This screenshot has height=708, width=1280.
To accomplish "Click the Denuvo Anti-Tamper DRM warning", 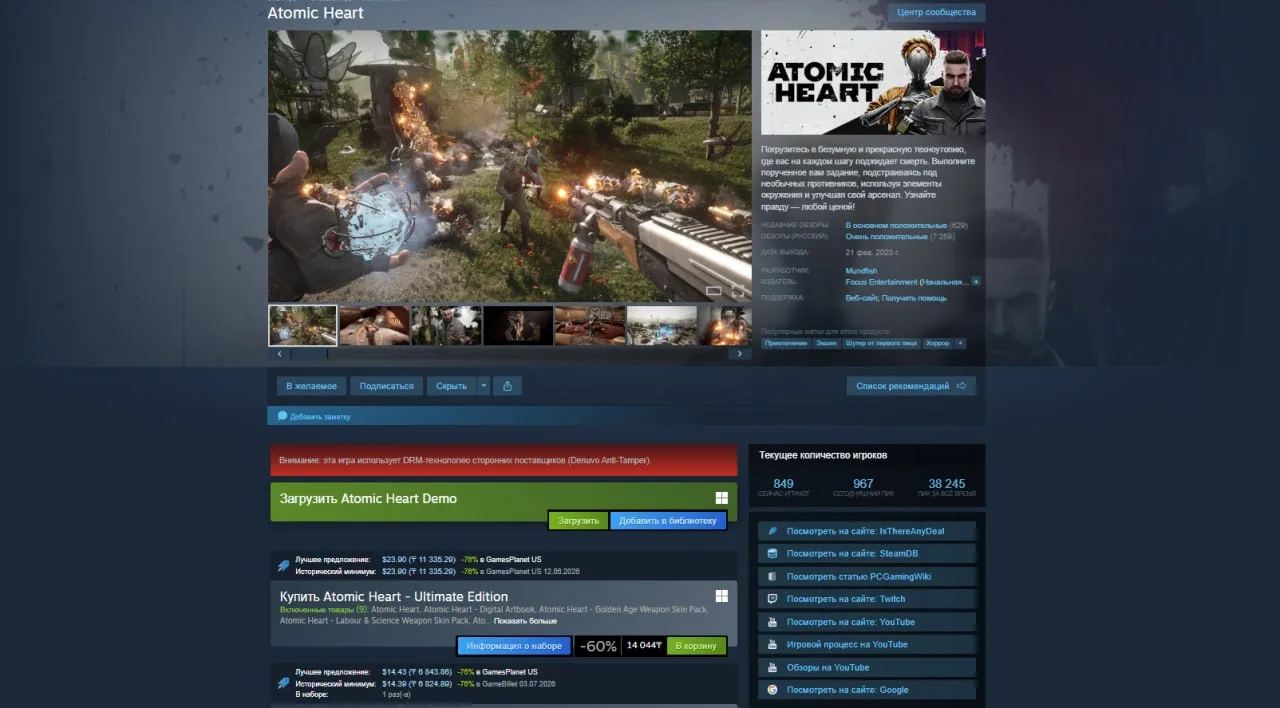I will click(x=504, y=460).
